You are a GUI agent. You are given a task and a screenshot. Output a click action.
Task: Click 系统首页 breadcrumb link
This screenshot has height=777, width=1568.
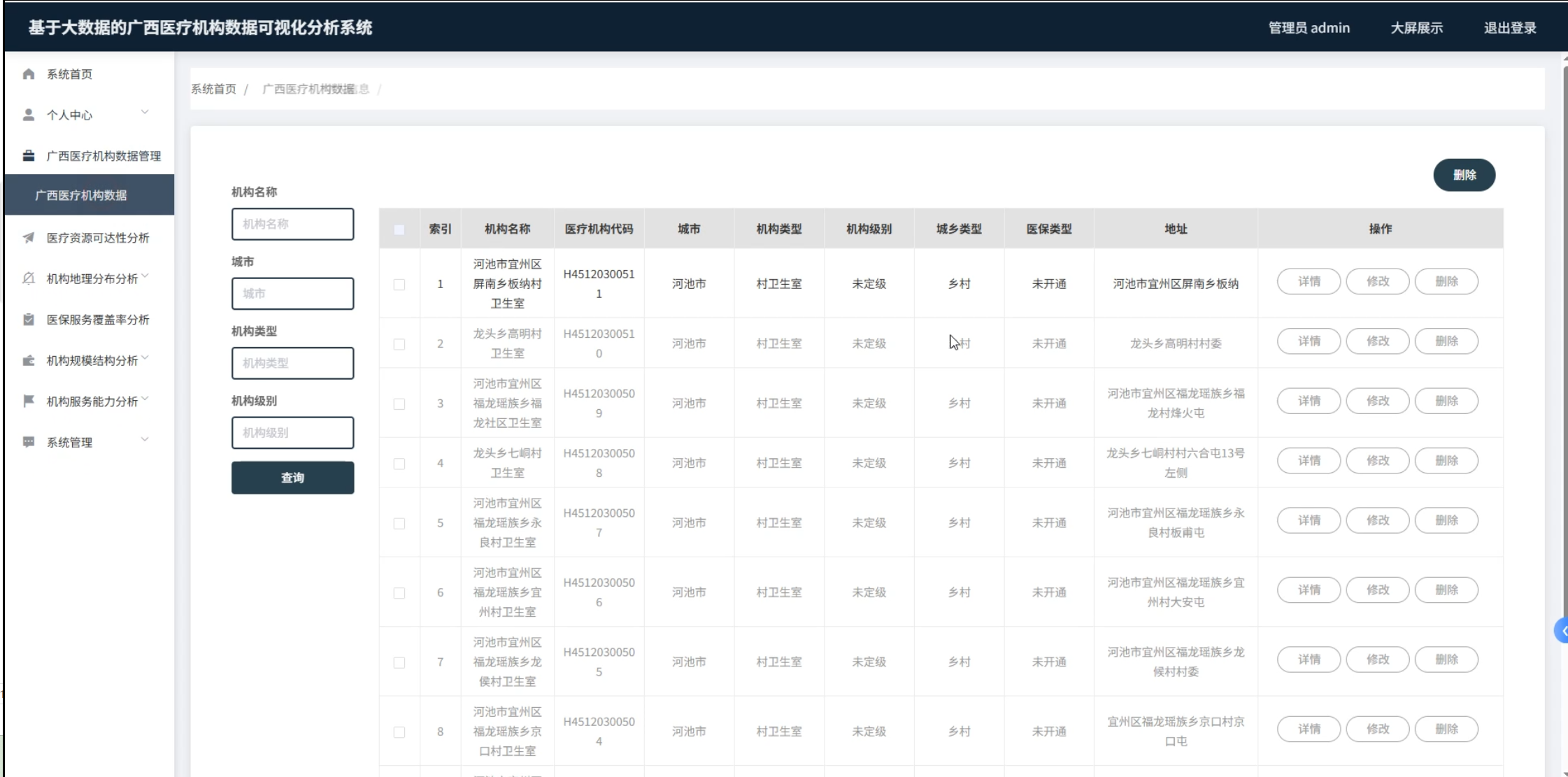click(213, 89)
